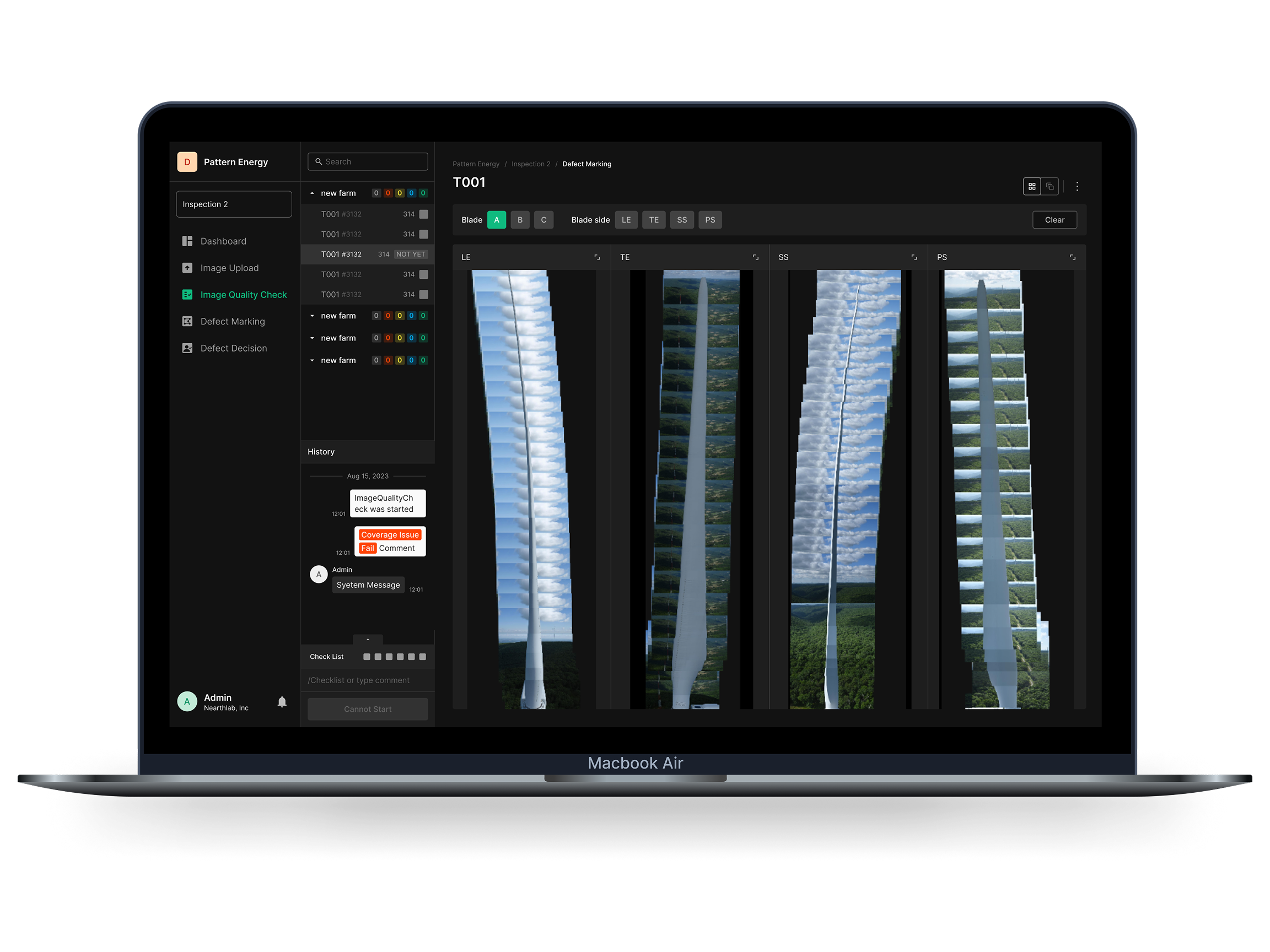Expand the SS panel to fullscreen
1270x952 pixels.
914,257
